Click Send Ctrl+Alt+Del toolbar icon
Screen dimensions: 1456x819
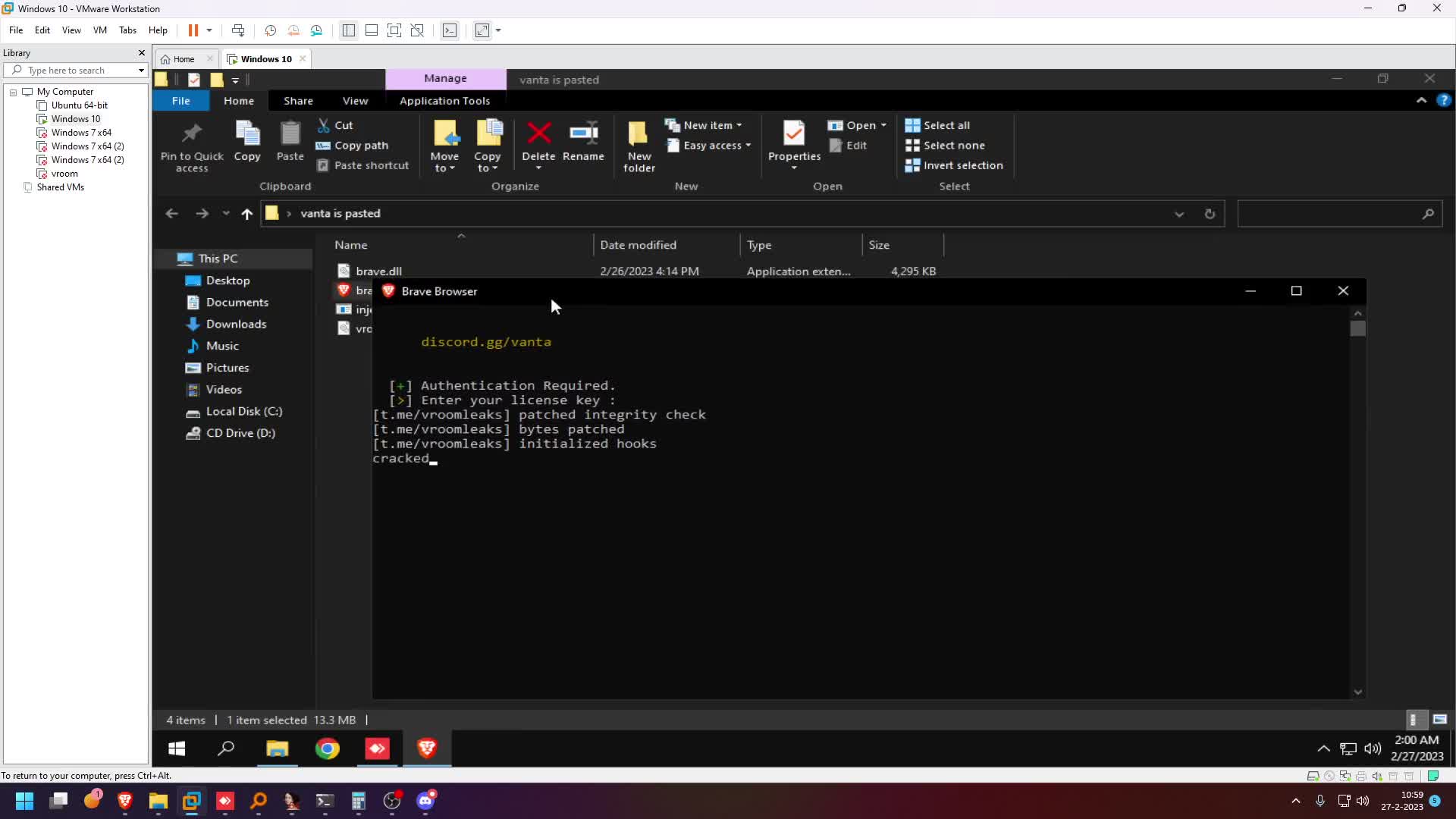tap(238, 30)
